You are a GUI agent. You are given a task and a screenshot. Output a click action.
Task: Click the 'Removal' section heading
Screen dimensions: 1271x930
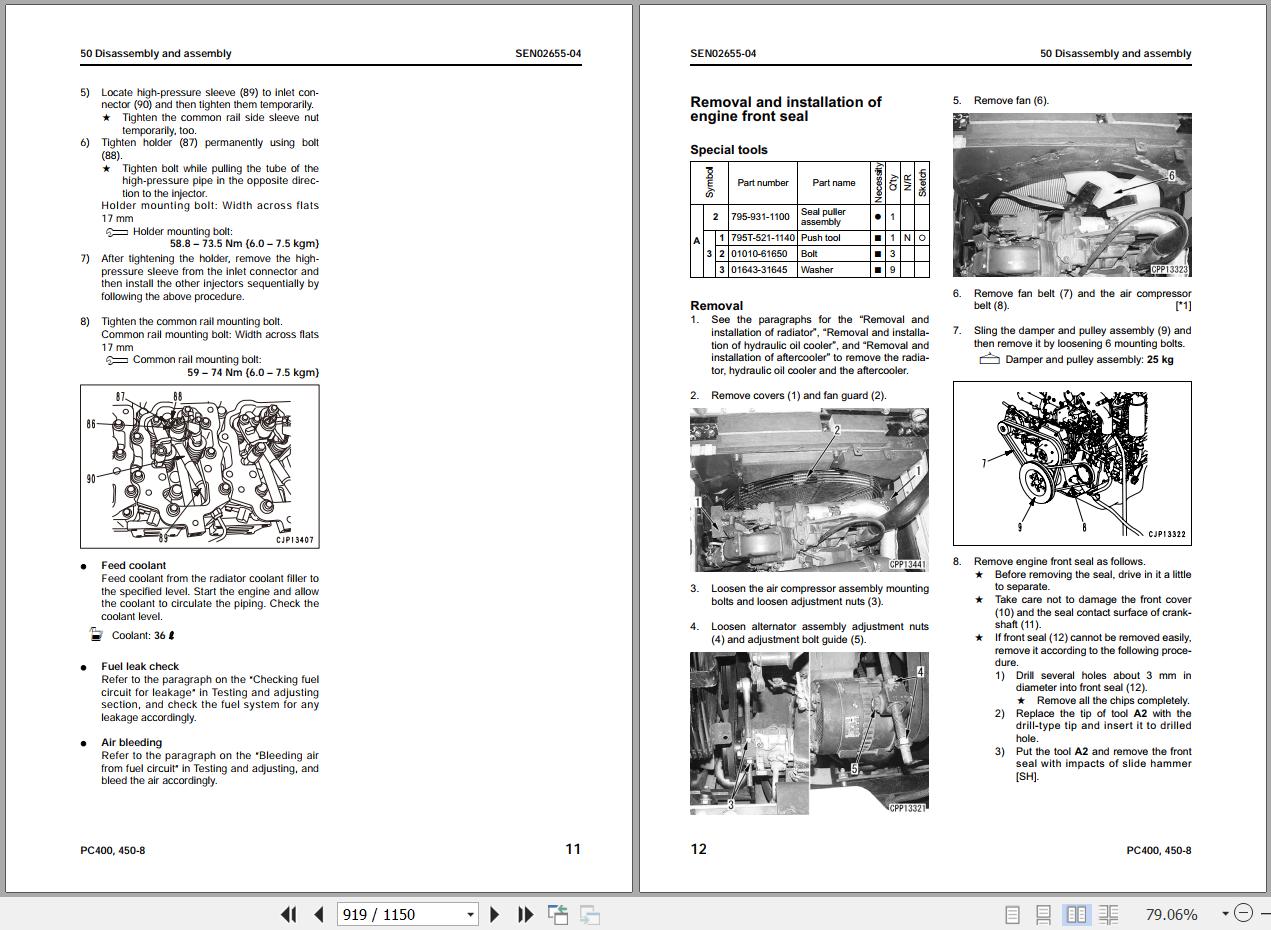click(716, 306)
